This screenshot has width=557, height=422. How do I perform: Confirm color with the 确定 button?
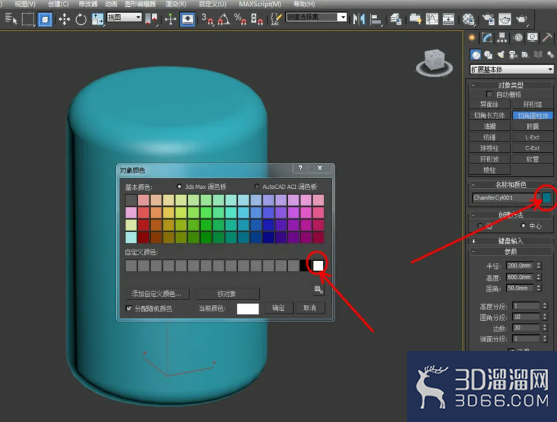(x=278, y=308)
